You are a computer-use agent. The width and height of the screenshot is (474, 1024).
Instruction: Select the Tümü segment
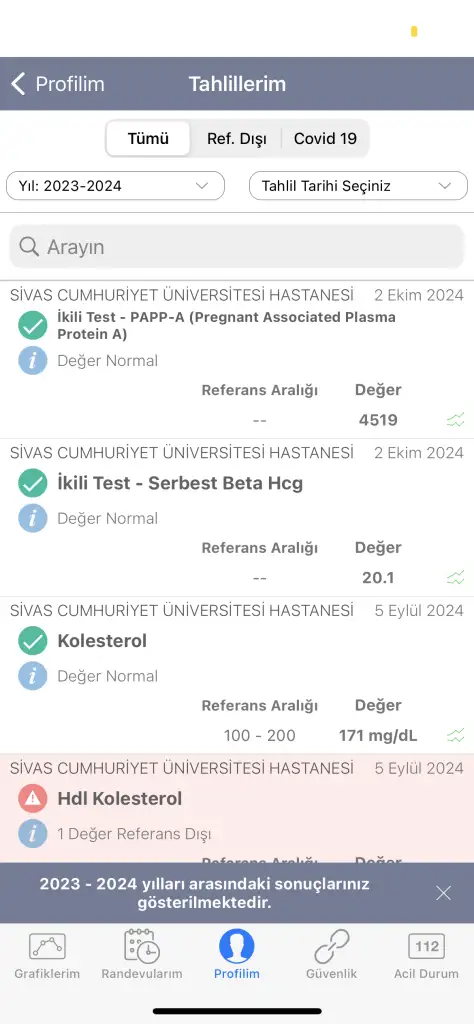point(148,138)
